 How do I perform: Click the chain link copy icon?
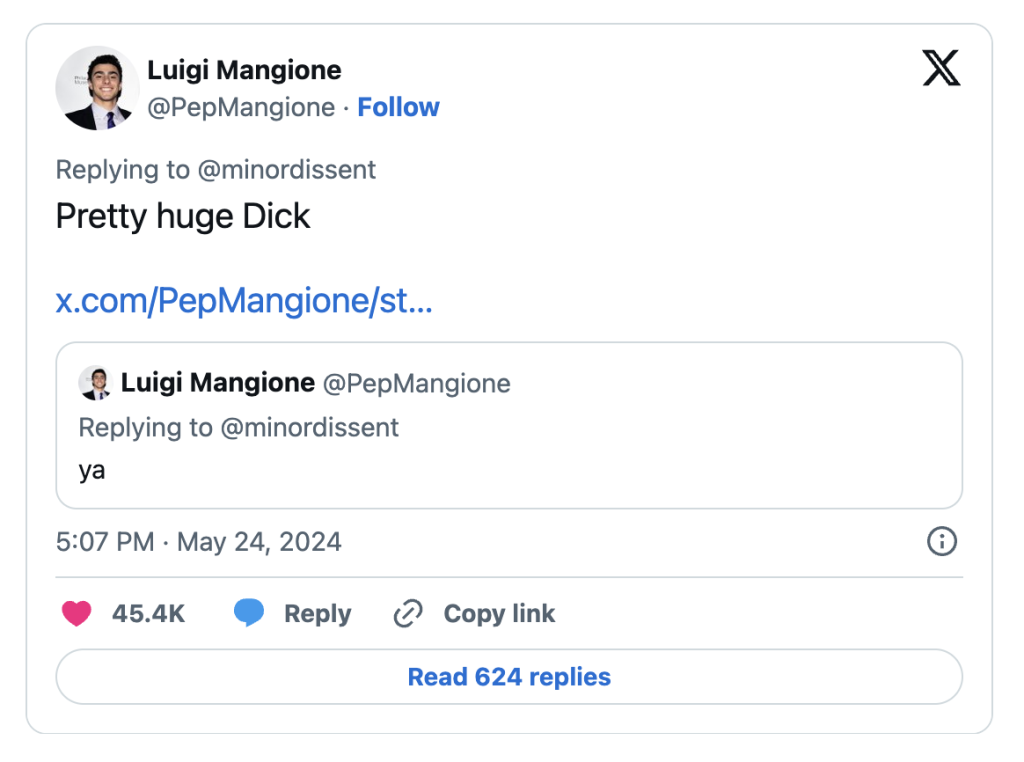[x=408, y=613]
